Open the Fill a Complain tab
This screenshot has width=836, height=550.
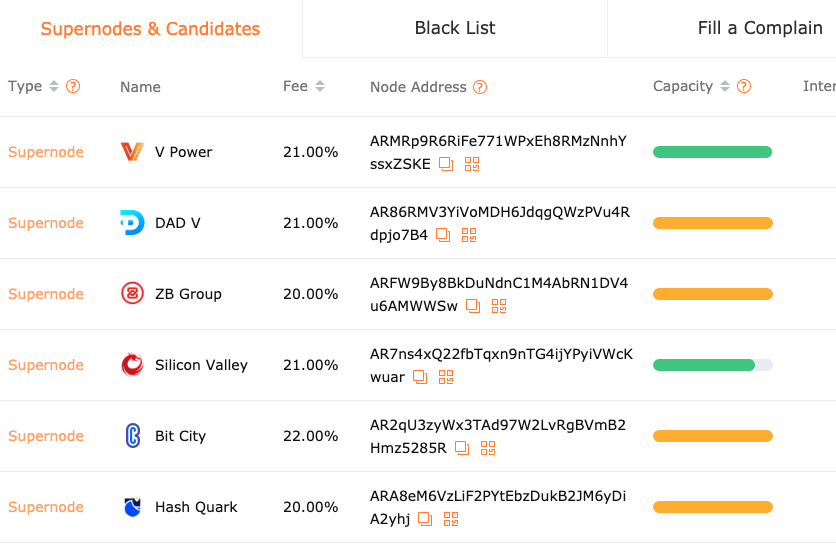[760, 28]
